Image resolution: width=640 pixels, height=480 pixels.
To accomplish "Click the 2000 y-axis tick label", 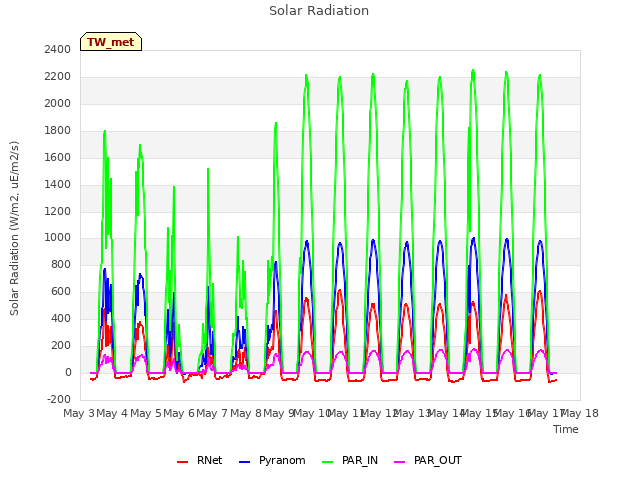I will tap(58, 103).
